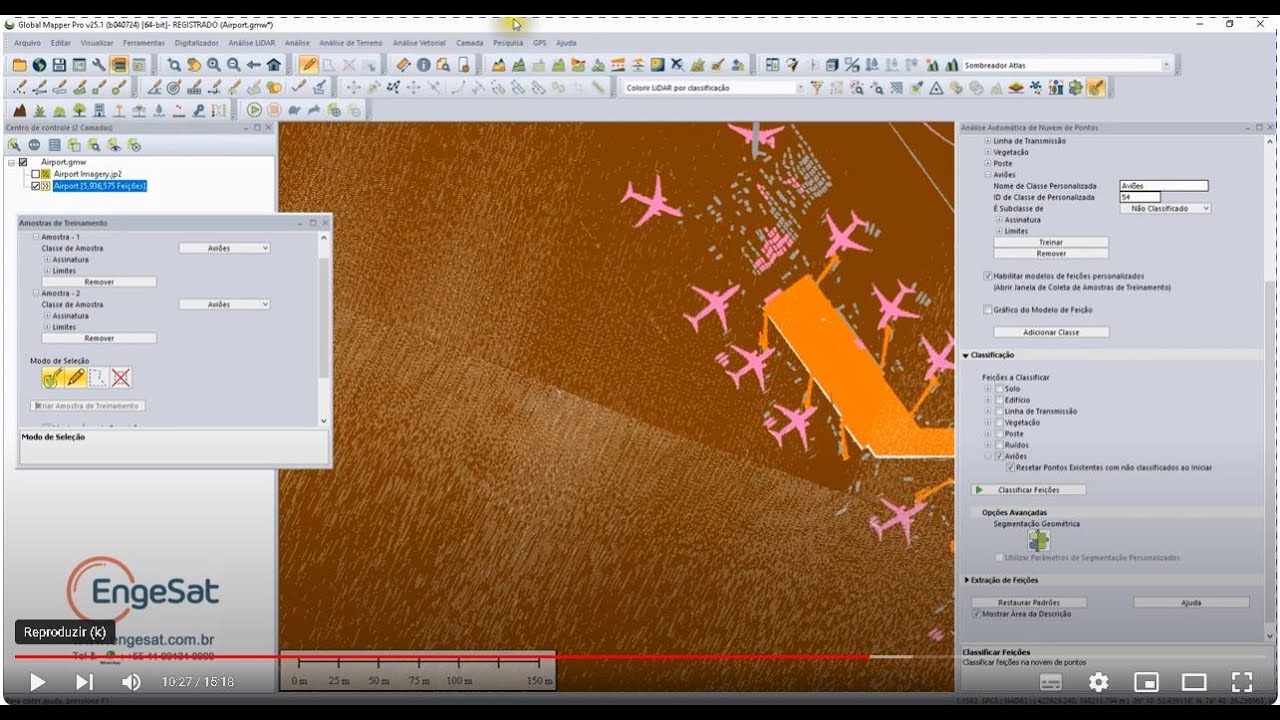Click the Classificar Feições button
1280x720 pixels.
click(1029, 490)
